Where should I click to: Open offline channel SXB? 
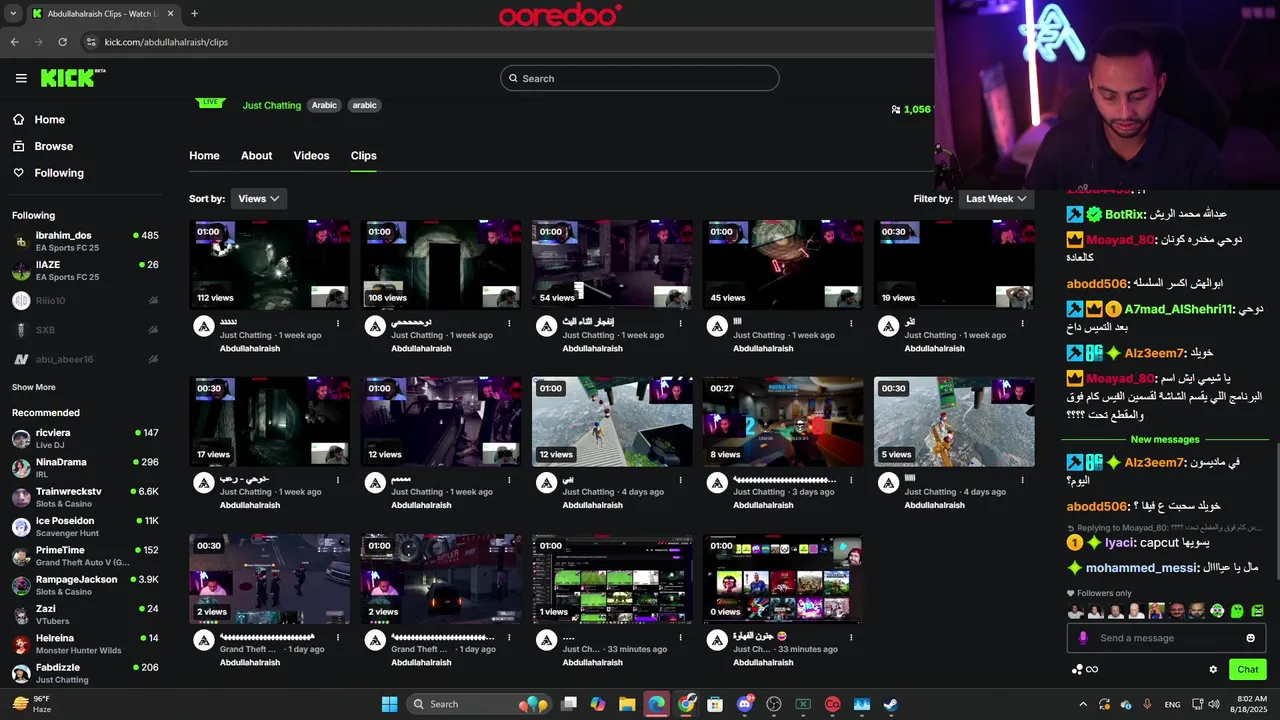point(85,329)
